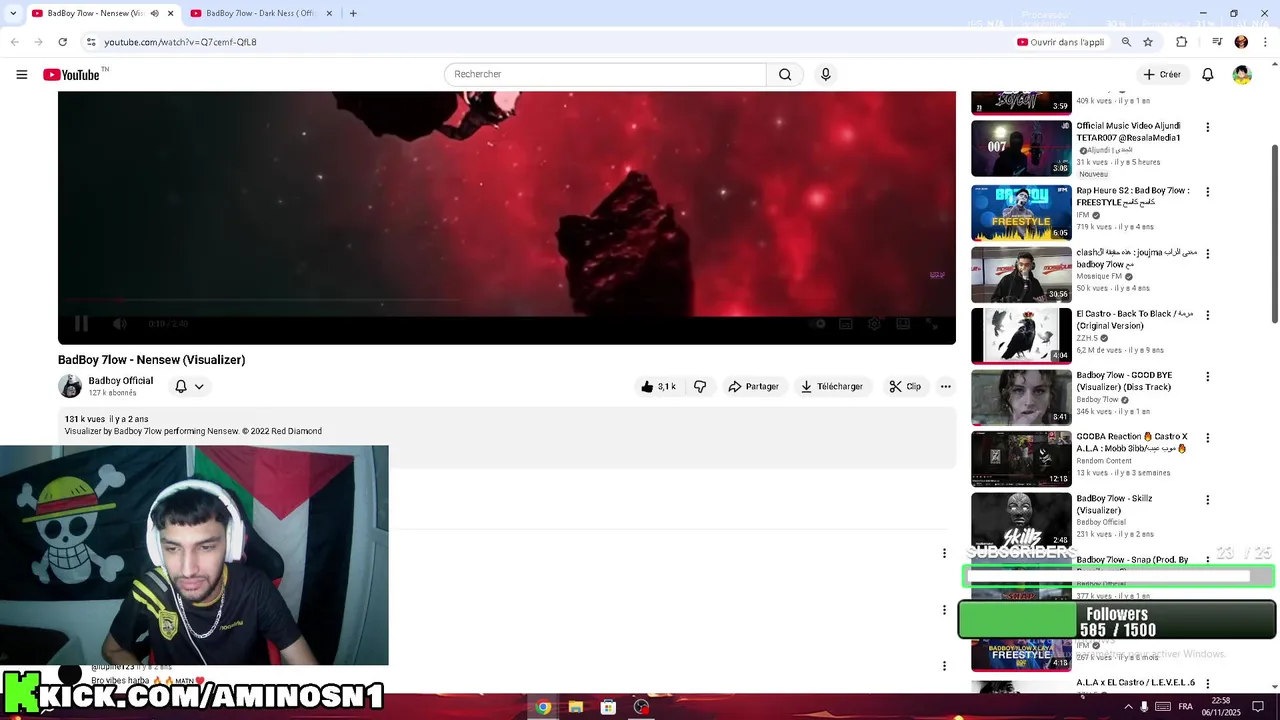Focus the Rechercher search field
This screenshot has width=1280, height=720.
coord(605,74)
